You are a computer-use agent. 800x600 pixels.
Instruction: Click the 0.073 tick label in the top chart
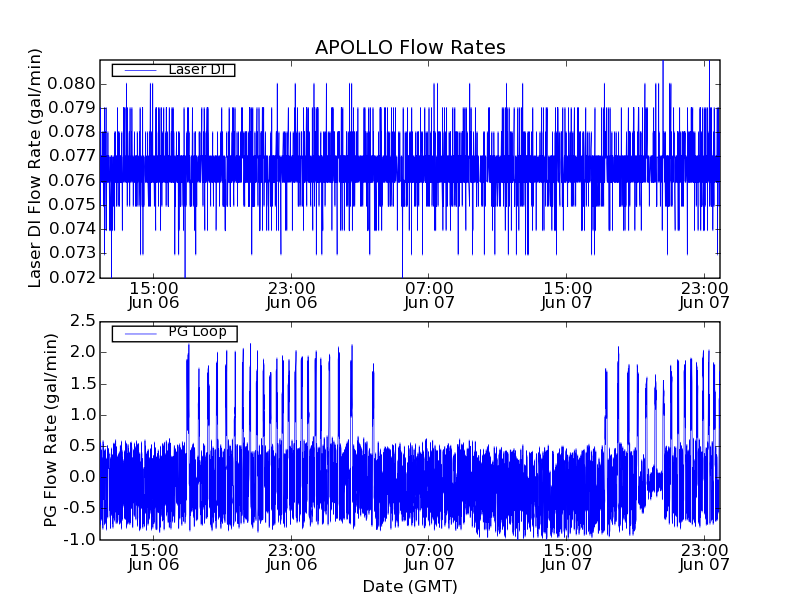pos(71,253)
